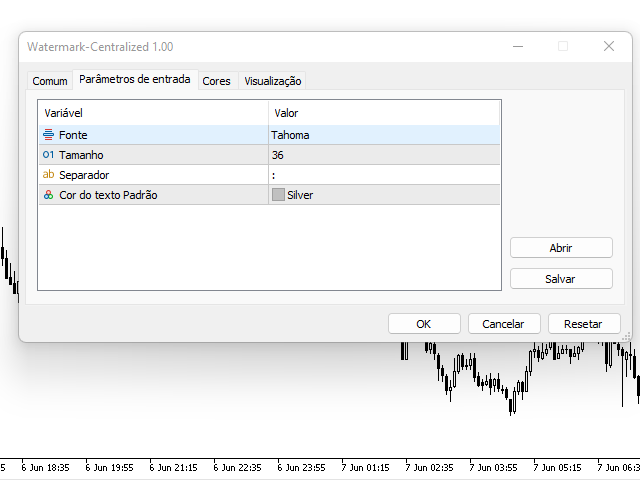
Task: Edit the Tamanho value 36
Action: (x=384, y=155)
